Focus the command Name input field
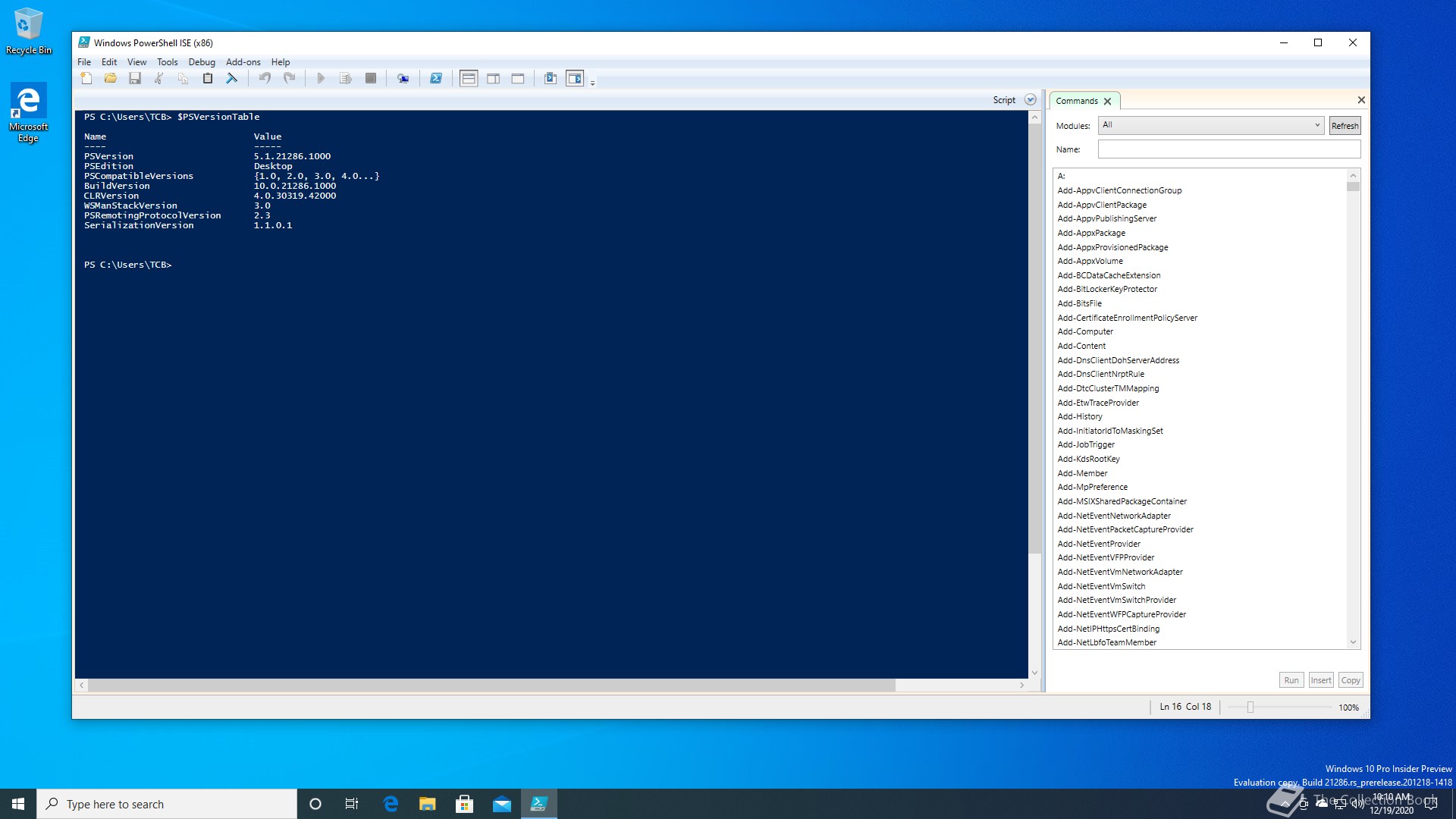The image size is (1456, 819). [x=1229, y=149]
